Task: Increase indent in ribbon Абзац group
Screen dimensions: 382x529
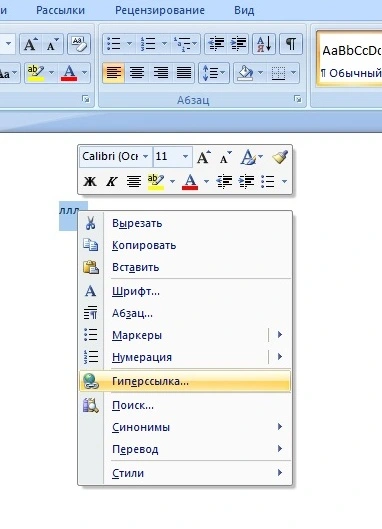Action: pos(238,44)
